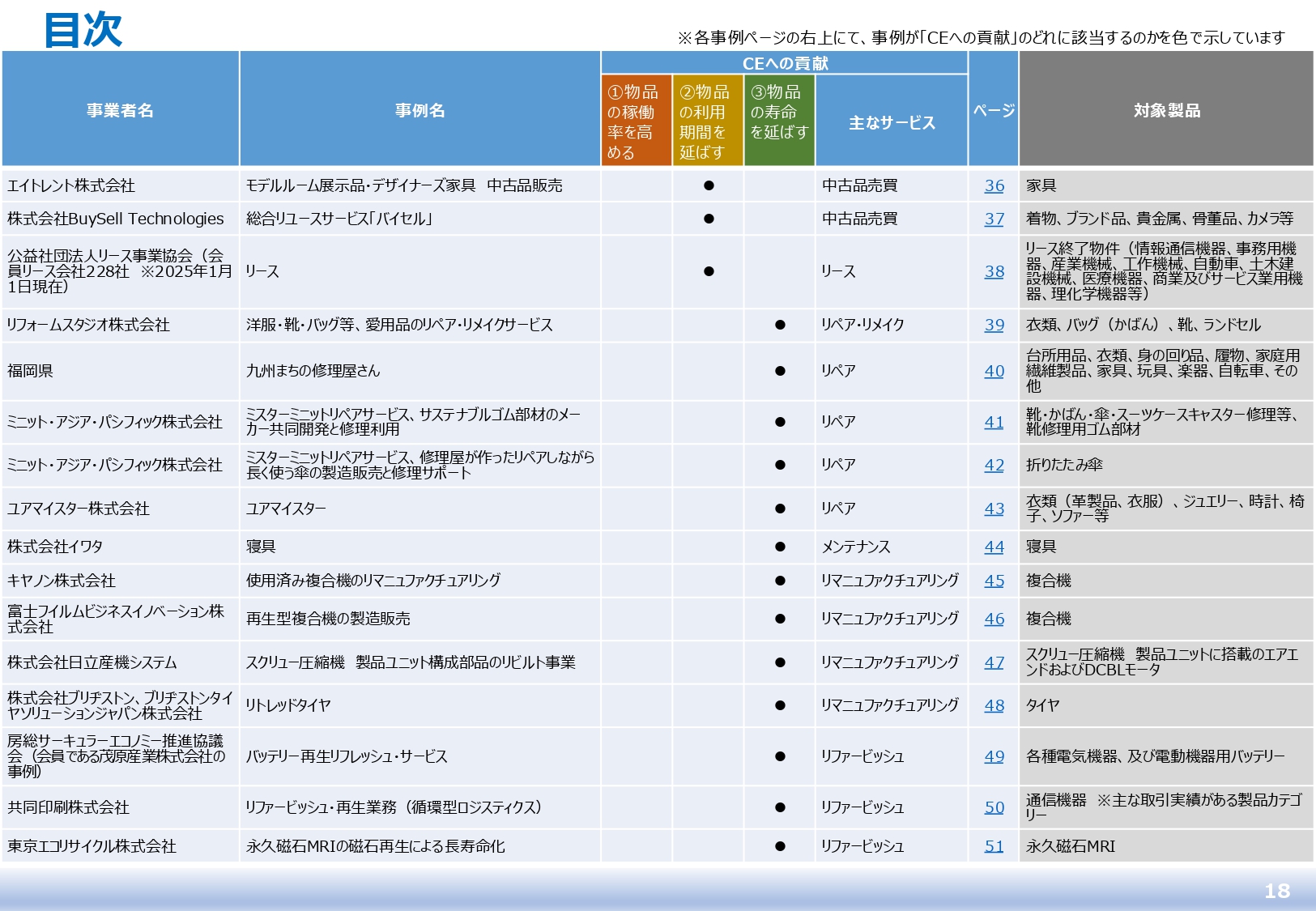Open page link 42 for 折りたたみ傘

point(994,465)
